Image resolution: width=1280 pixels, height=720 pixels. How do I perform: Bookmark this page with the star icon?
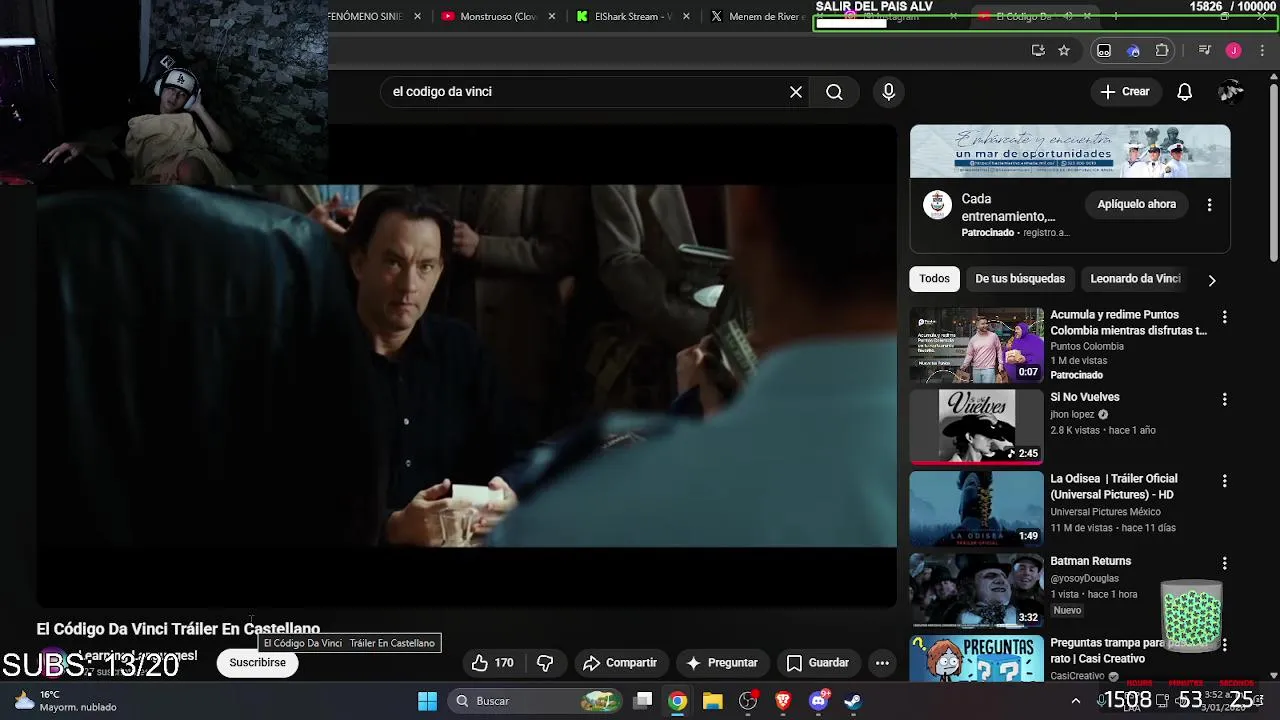1064,50
